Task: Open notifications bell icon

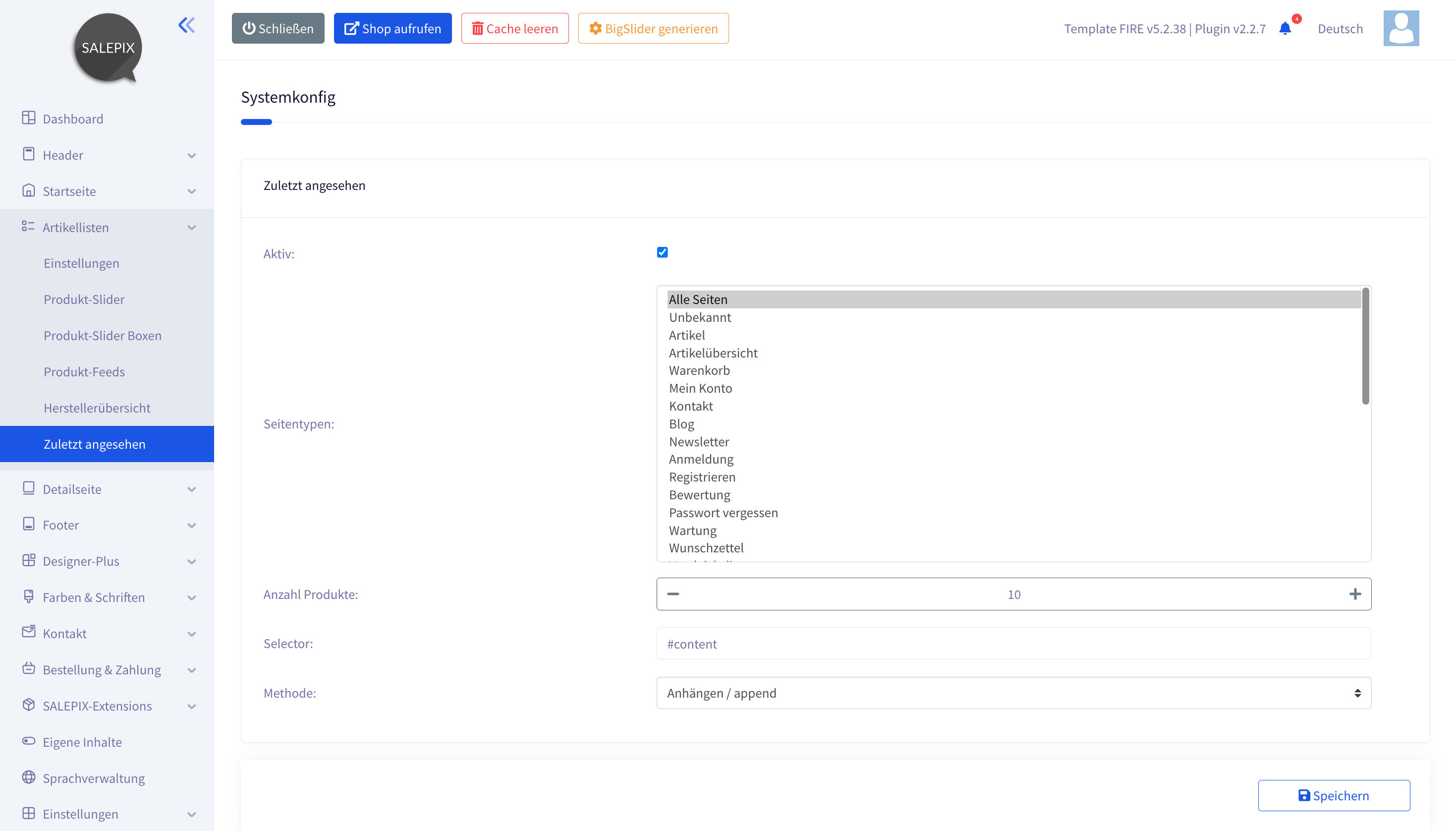Action: pos(1285,29)
